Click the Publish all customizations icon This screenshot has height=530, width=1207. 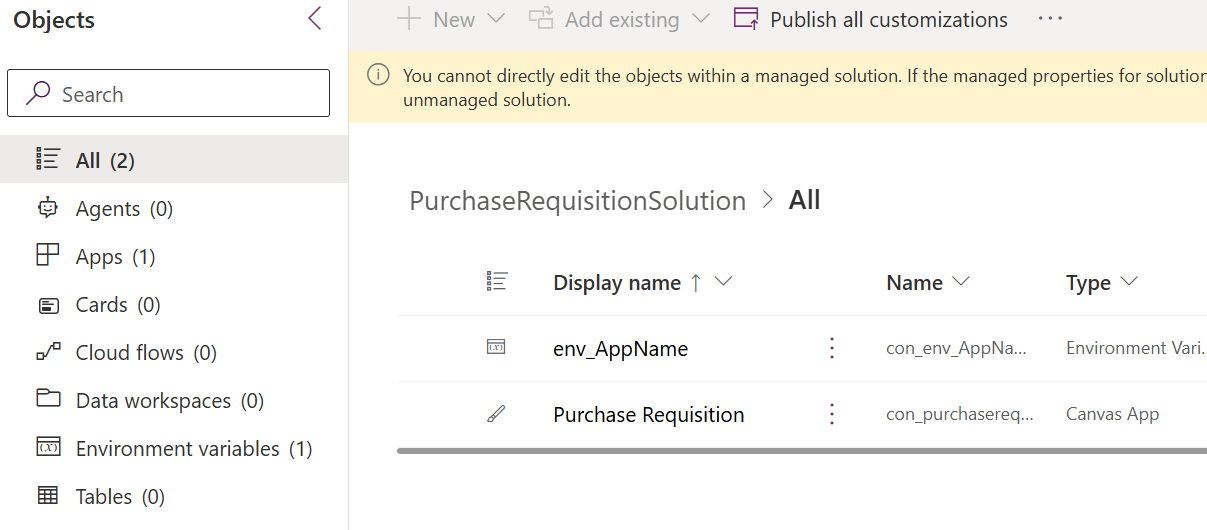point(746,19)
